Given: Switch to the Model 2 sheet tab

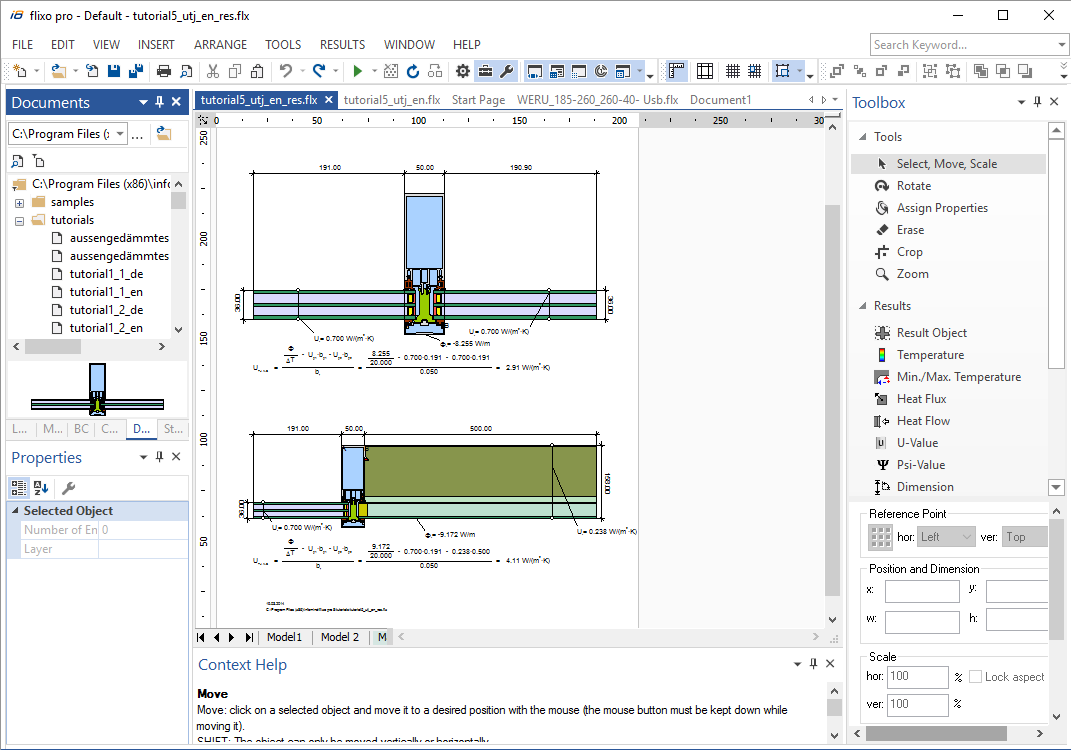Looking at the screenshot, I should [x=339, y=637].
